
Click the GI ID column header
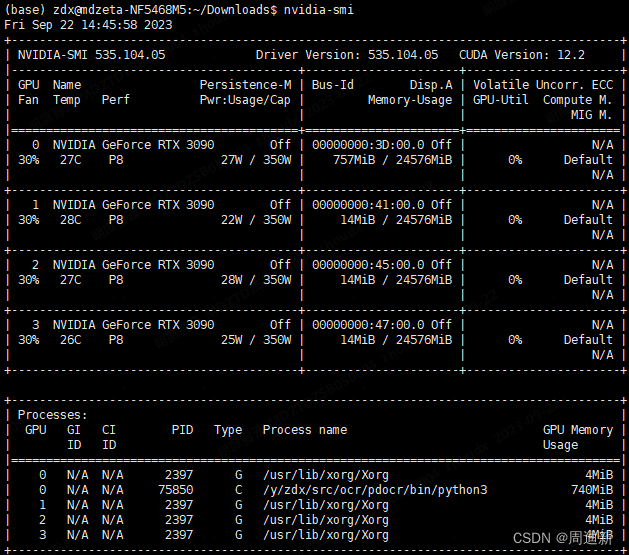(74, 438)
